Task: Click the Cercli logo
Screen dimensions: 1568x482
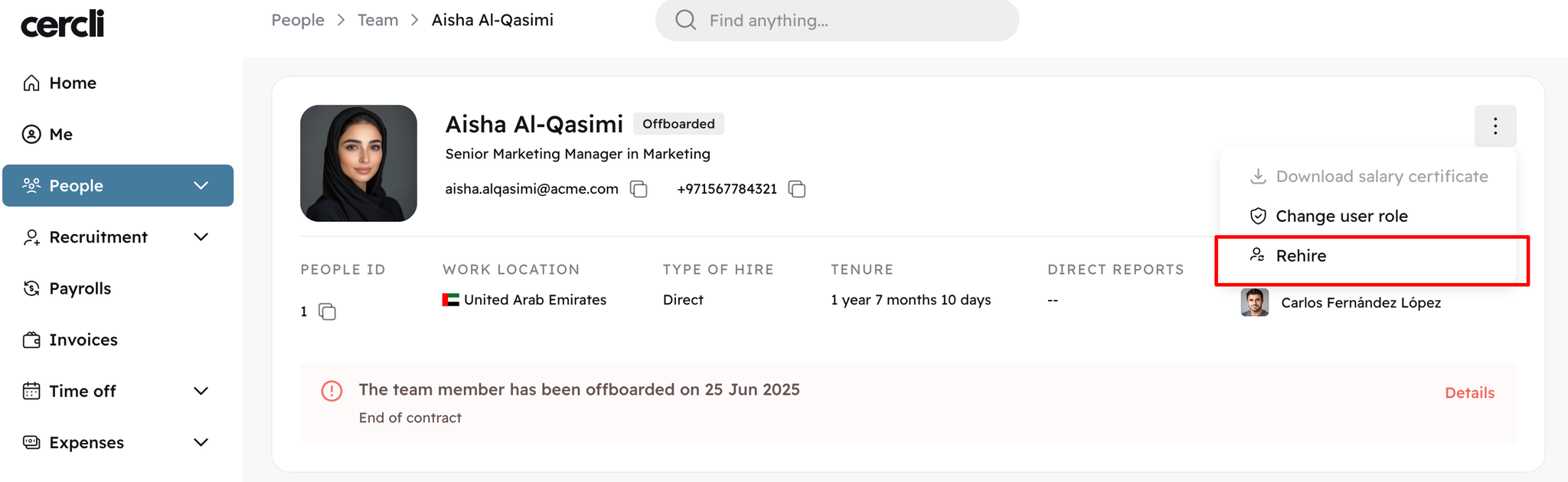Action: [62, 24]
